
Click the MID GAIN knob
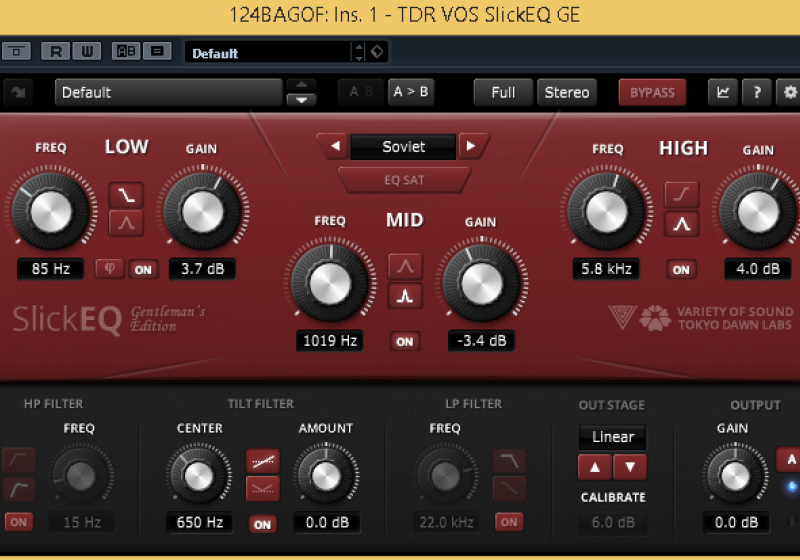point(482,284)
